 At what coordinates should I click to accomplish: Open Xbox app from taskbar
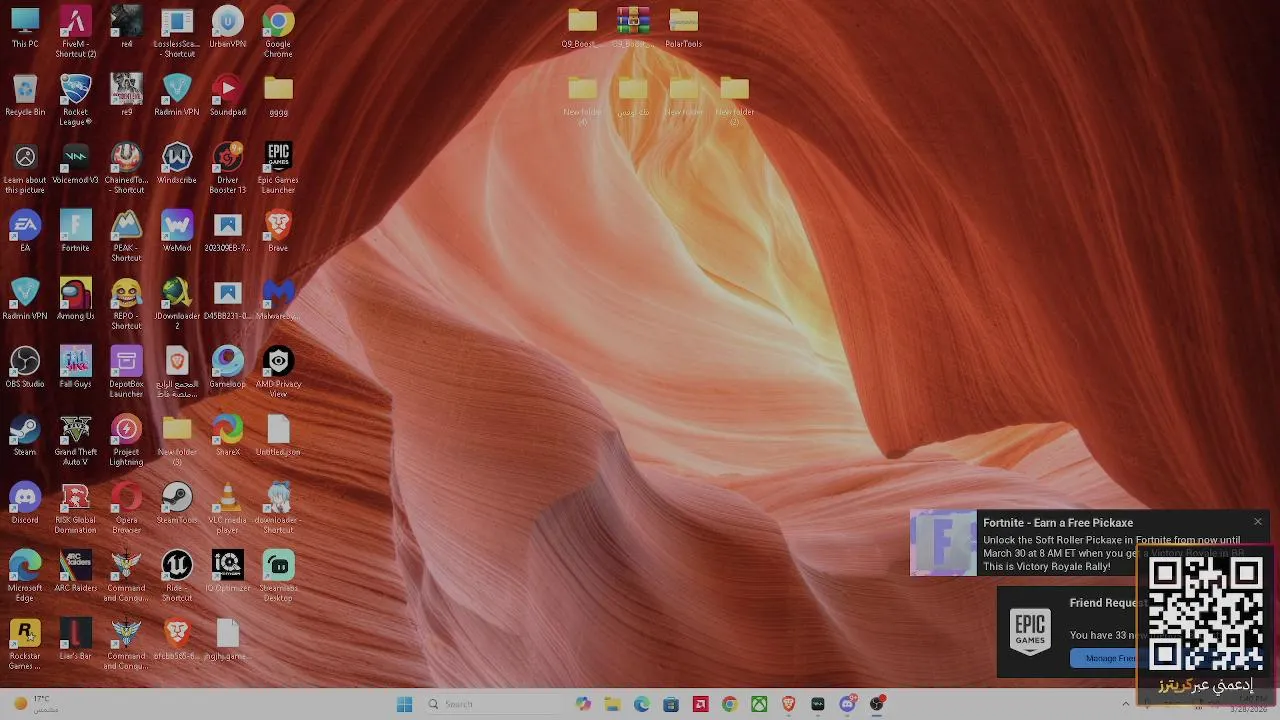(x=759, y=704)
